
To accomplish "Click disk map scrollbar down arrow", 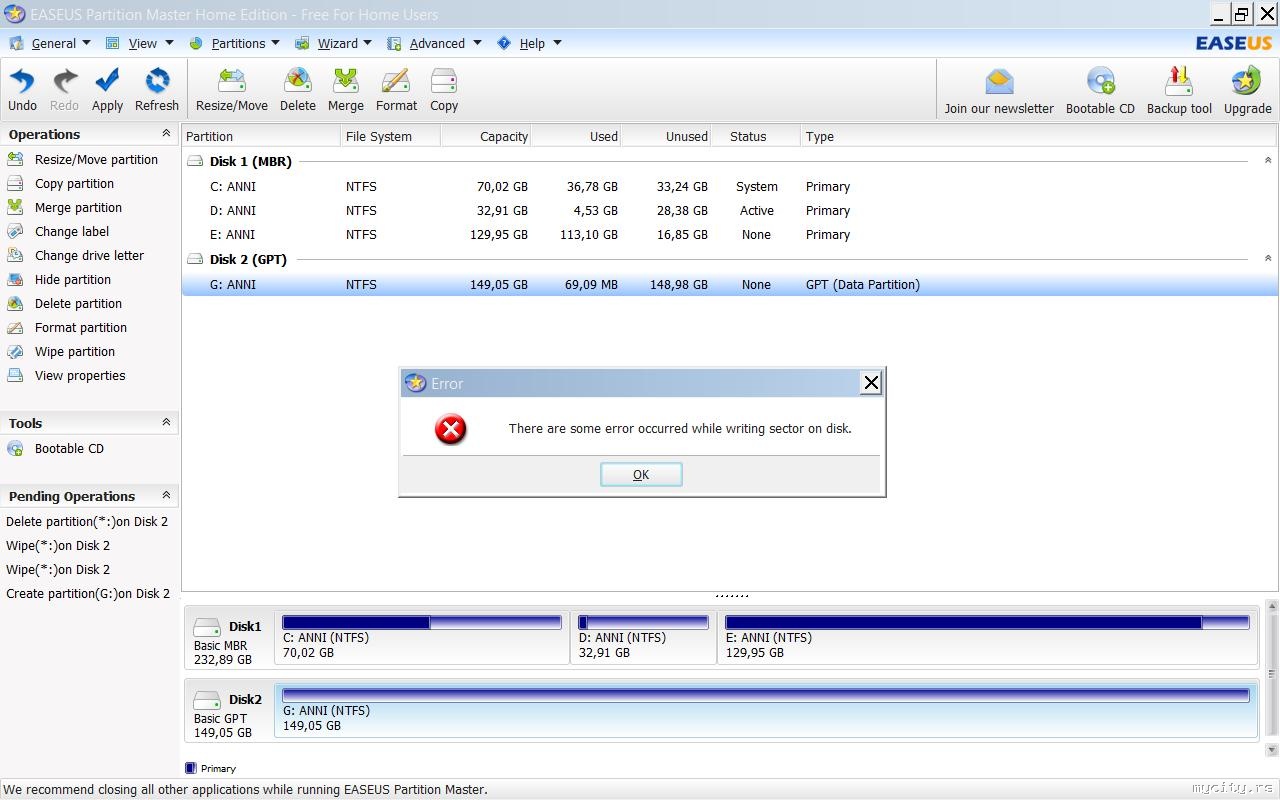I will coord(1272,750).
